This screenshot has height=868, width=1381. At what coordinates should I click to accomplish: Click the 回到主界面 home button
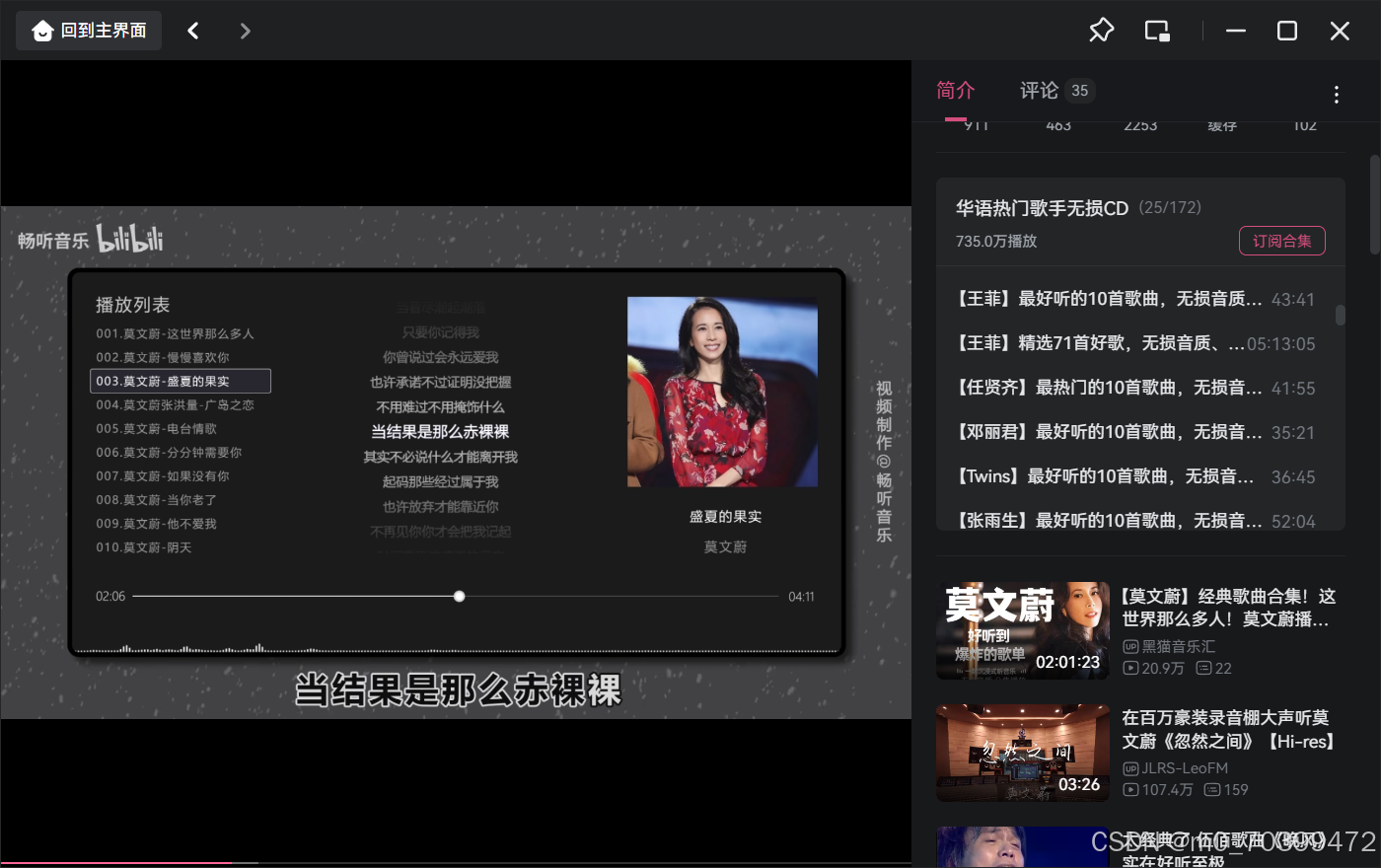(89, 31)
